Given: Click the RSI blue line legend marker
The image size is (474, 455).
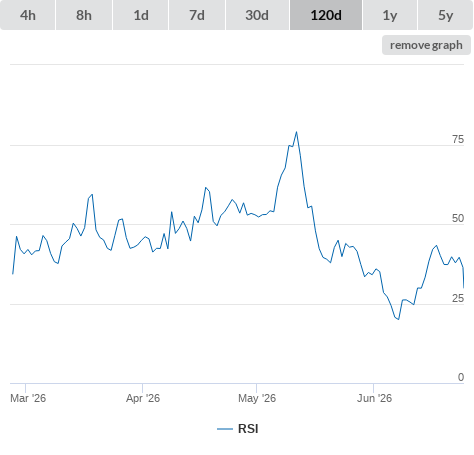Looking at the screenshot, I should coord(225,429).
